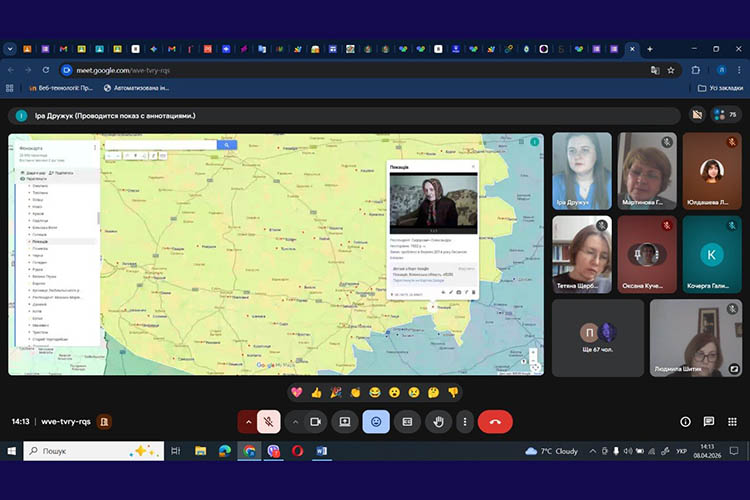Expand video settings arrow beside camera
This screenshot has width=750, height=500.
295,422
